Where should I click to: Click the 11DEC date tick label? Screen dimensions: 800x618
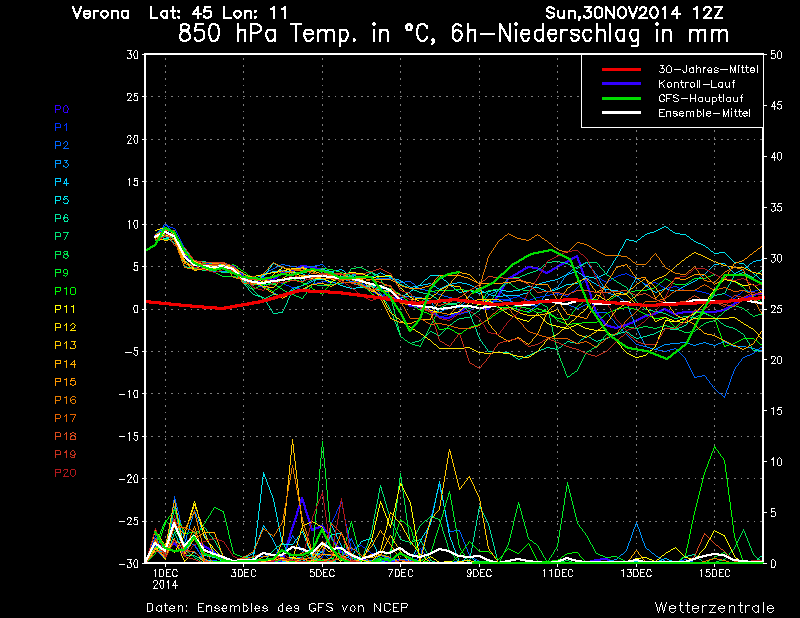tap(557, 572)
